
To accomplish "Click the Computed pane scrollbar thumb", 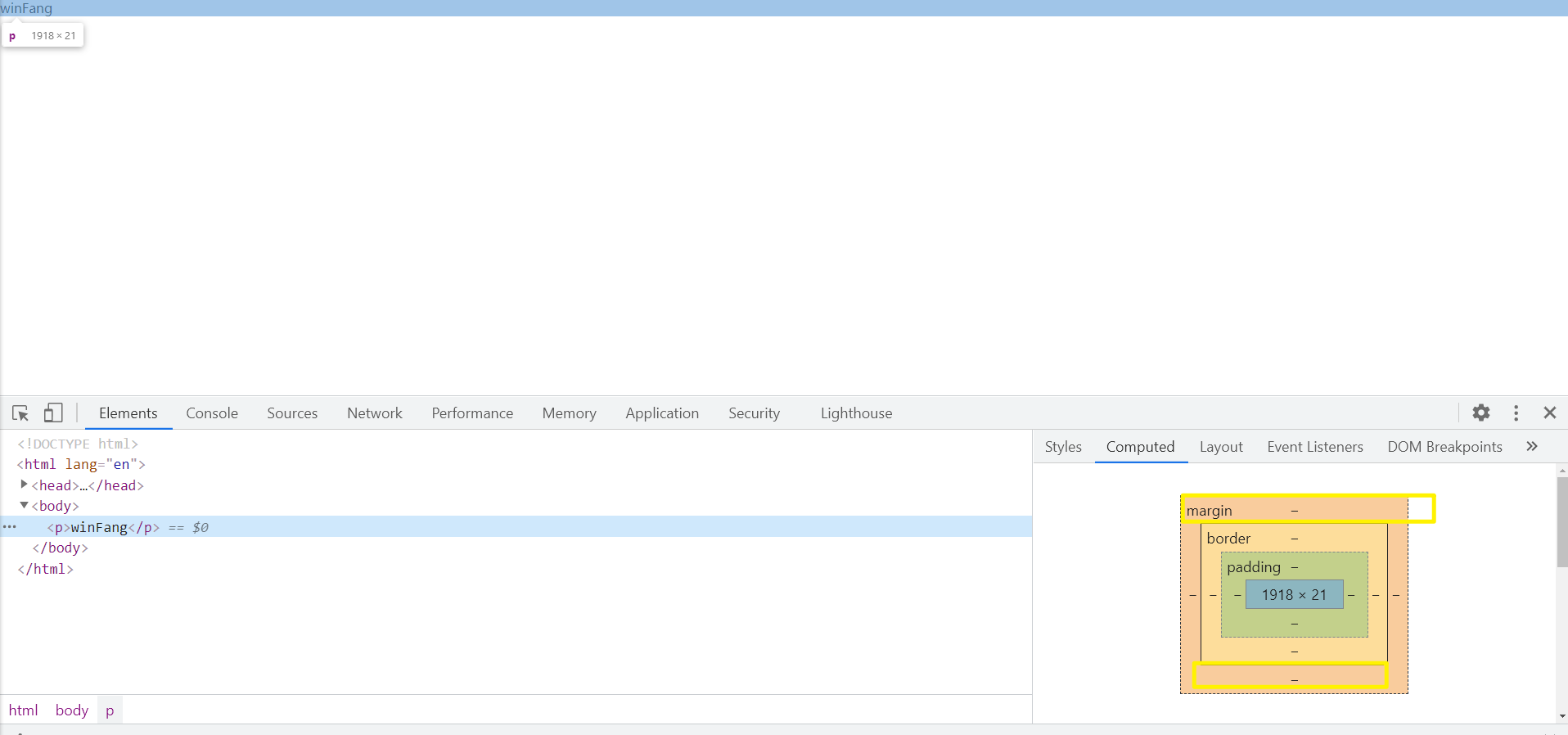I will (x=1562, y=522).
